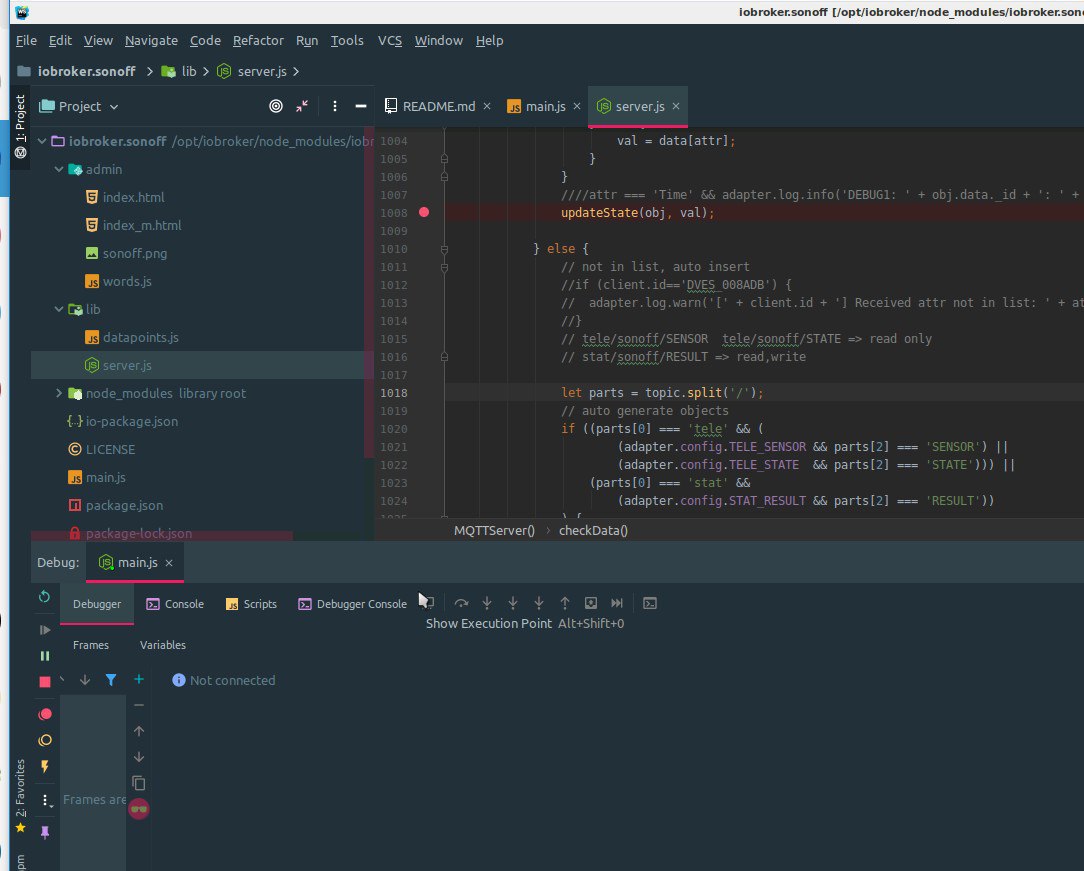The height and width of the screenshot is (871, 1084).
Task: Open Debugger Console tab
Action: [x=353, y=604]
